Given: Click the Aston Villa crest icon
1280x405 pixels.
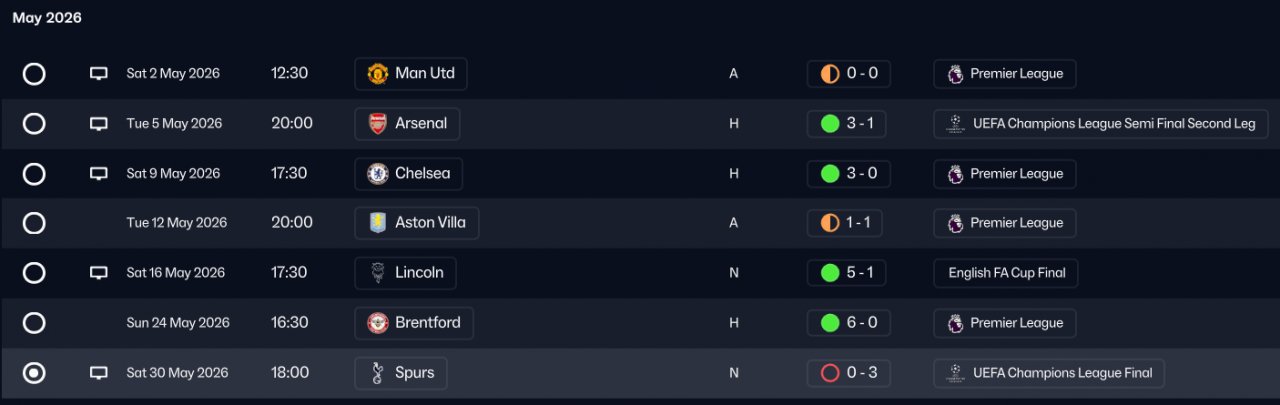Looking at the screenshot, I should pos(377,223).
